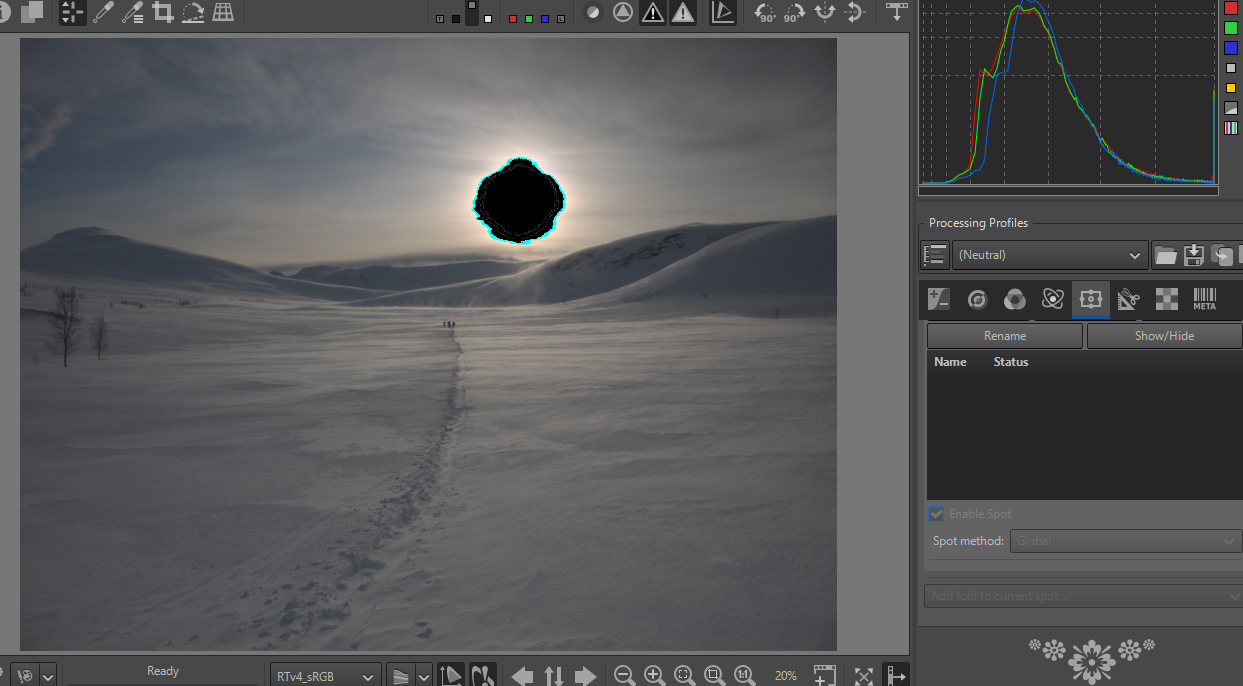
Task: Save the current processing profile
Action: pos(1193,255)
